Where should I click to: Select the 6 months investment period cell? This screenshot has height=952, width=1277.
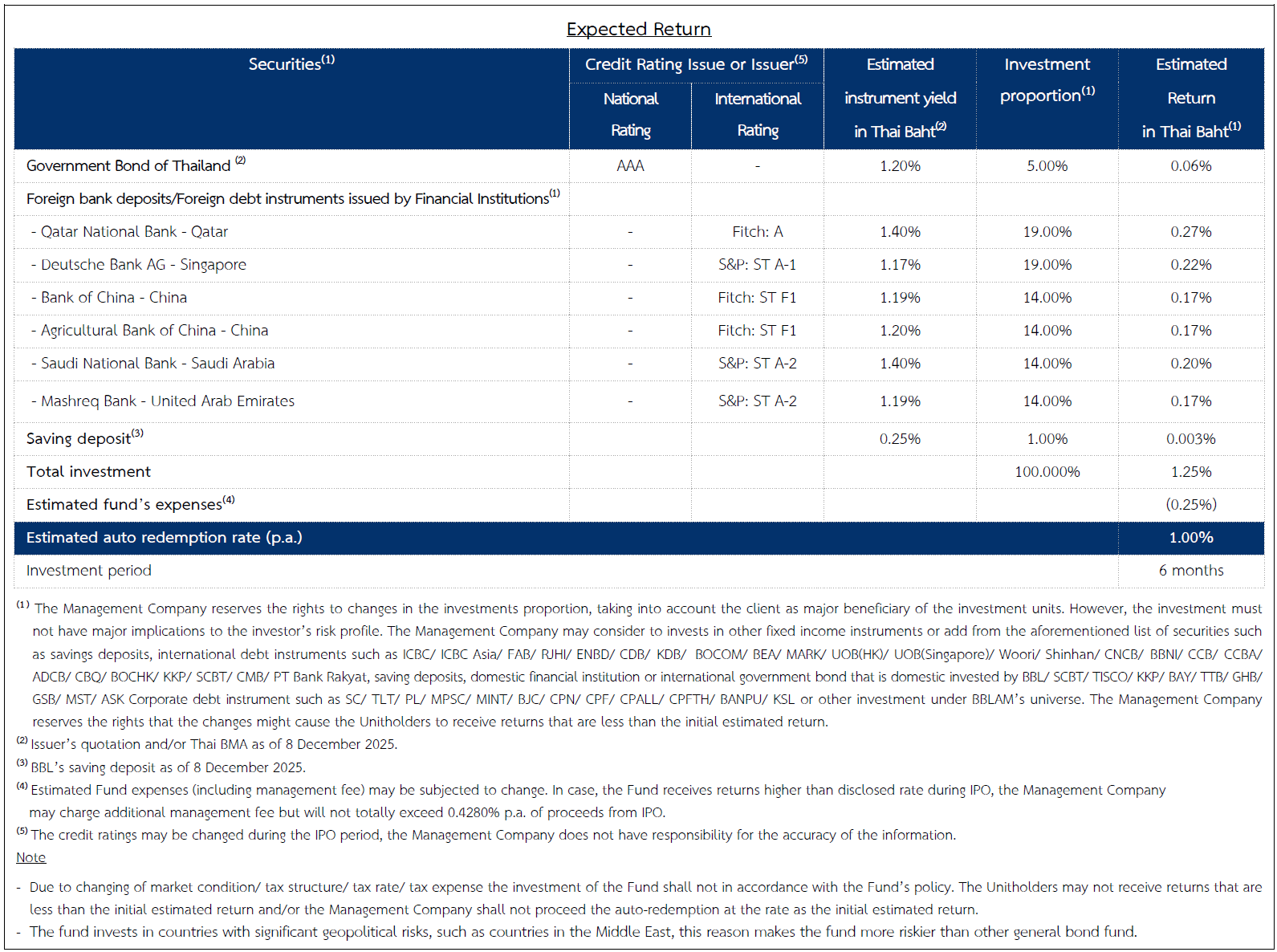(1190, 571)
